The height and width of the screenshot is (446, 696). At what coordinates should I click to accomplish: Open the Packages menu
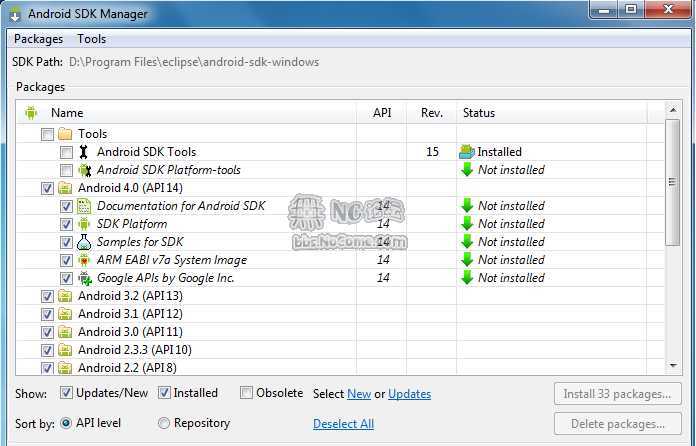39,39
